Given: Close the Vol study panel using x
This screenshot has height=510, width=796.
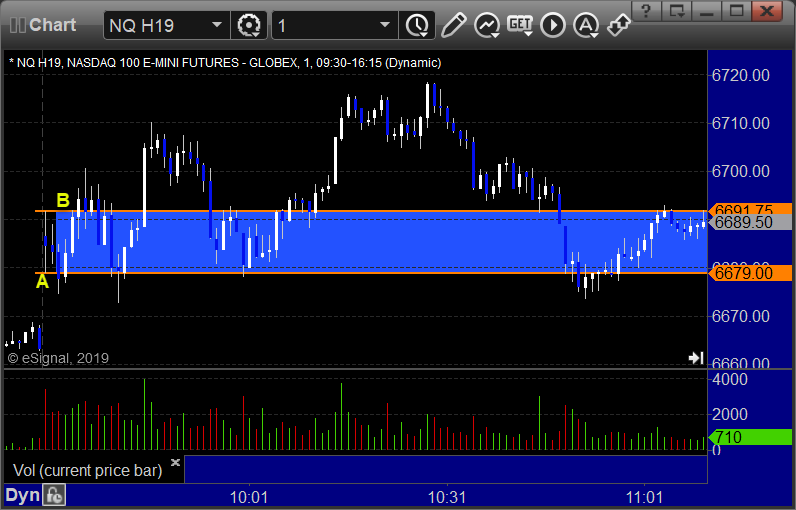Looking at the screenshot, I should click(x=176, y=462).
